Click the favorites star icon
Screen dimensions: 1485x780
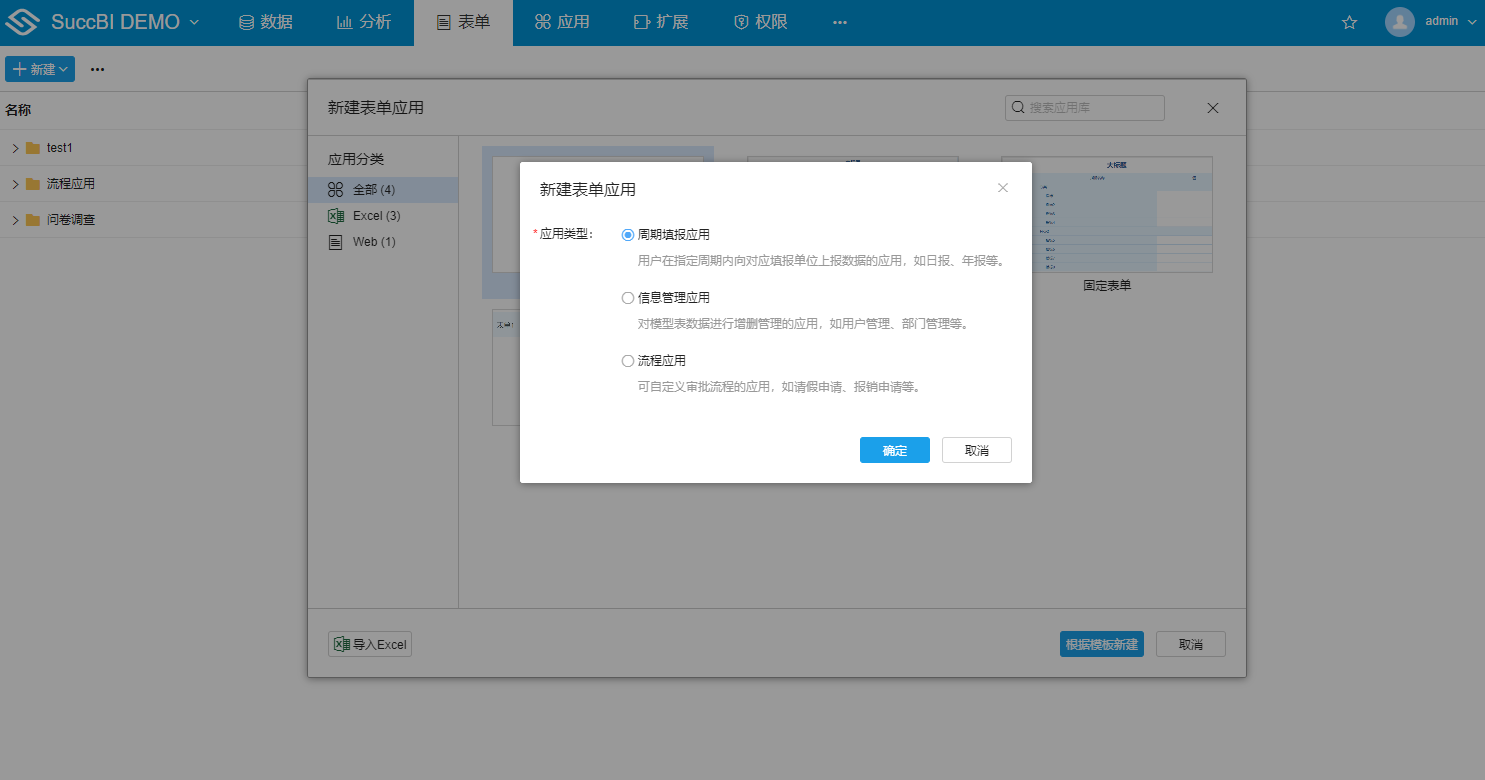(x=1349, y=22)
